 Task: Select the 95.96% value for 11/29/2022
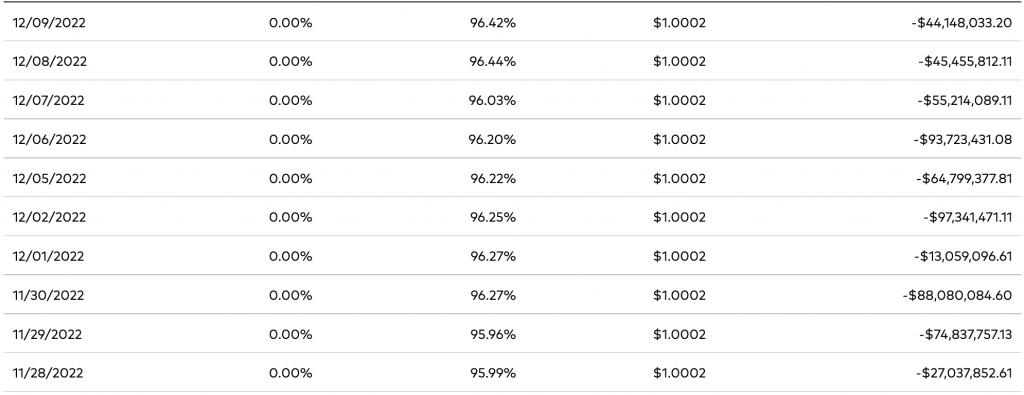[x=492, y=334]
